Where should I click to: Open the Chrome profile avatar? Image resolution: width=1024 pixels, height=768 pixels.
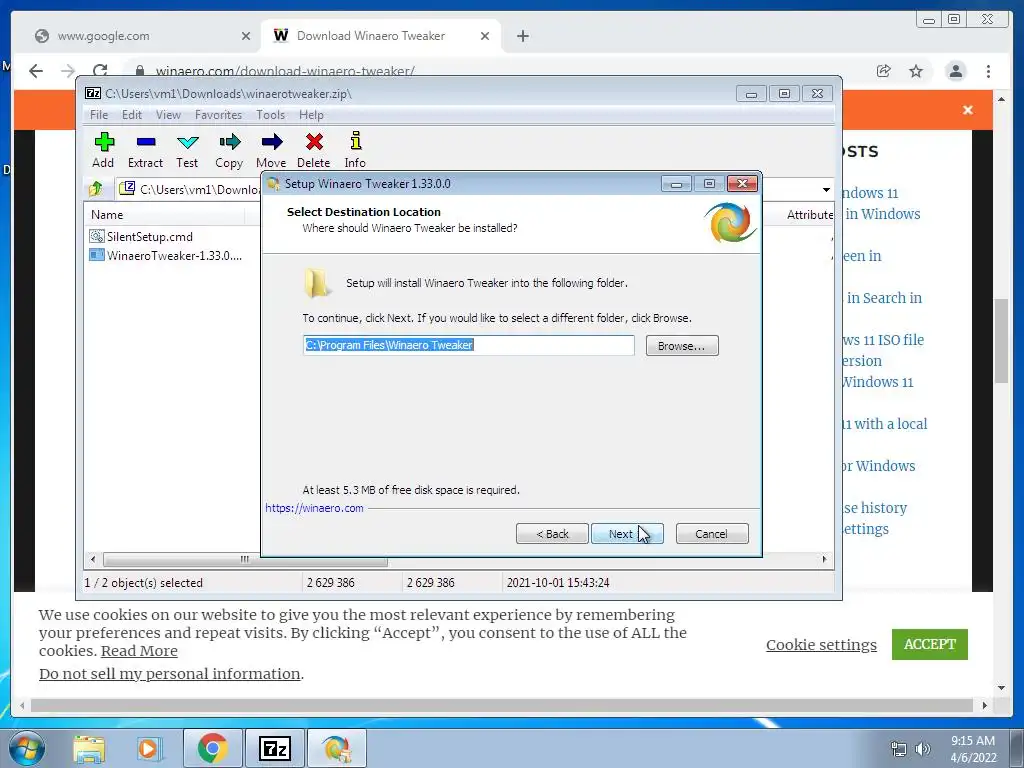tap(955, 71)
